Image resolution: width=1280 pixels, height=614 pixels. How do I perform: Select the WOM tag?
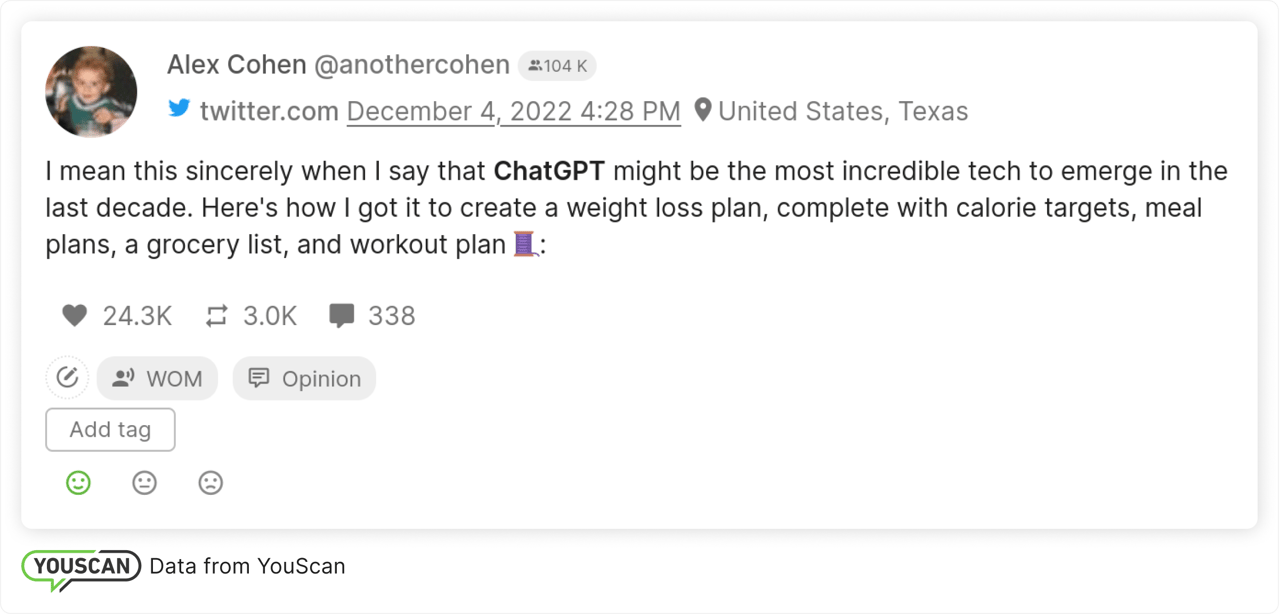157,379
